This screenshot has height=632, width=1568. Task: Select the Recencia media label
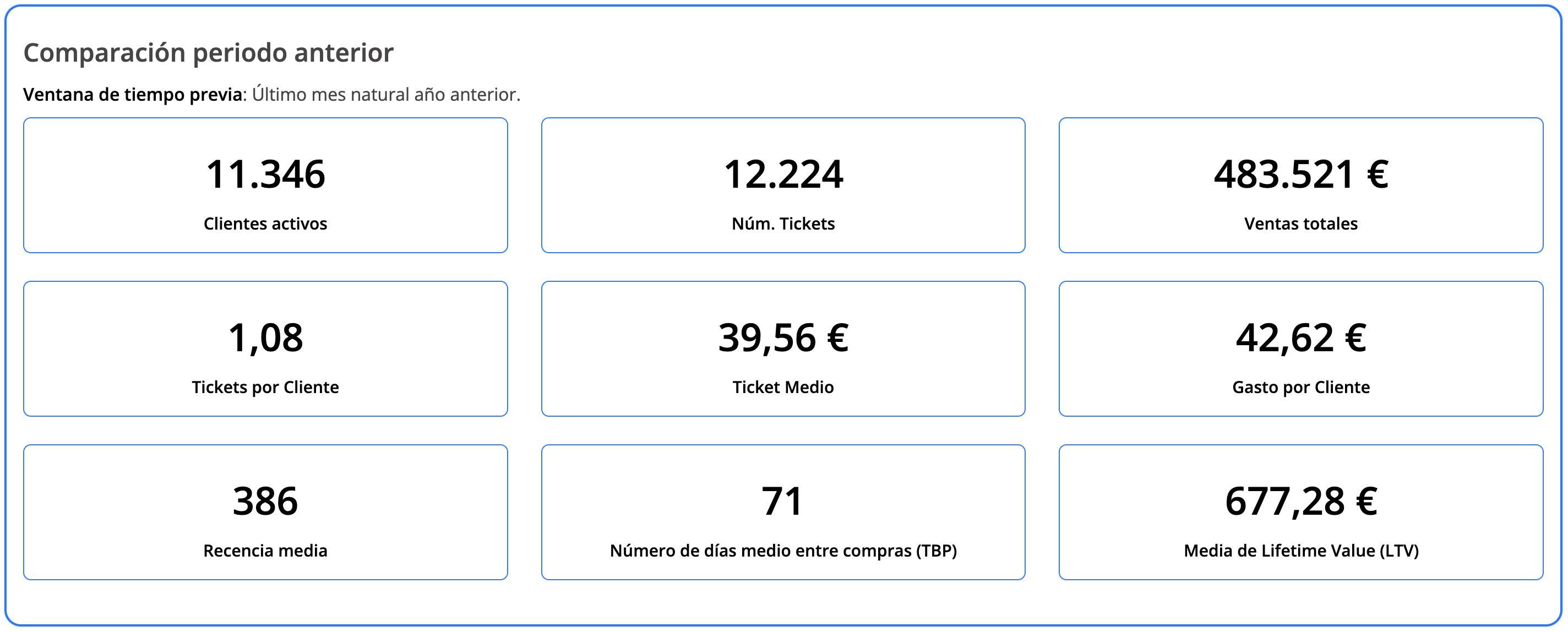tap(265, 551)
